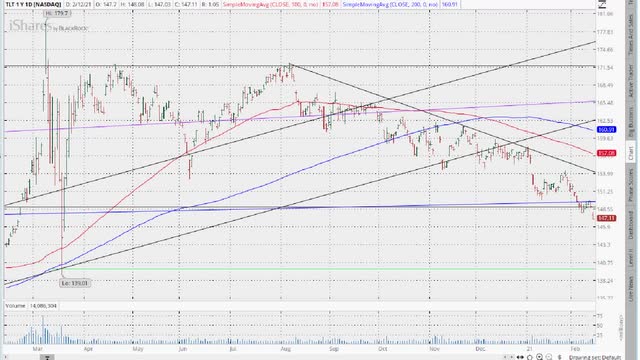The width and height of the screenshot is (640, 360).
Task: Click the Lo: 139.01 price bubble
Action: [75, 283]
